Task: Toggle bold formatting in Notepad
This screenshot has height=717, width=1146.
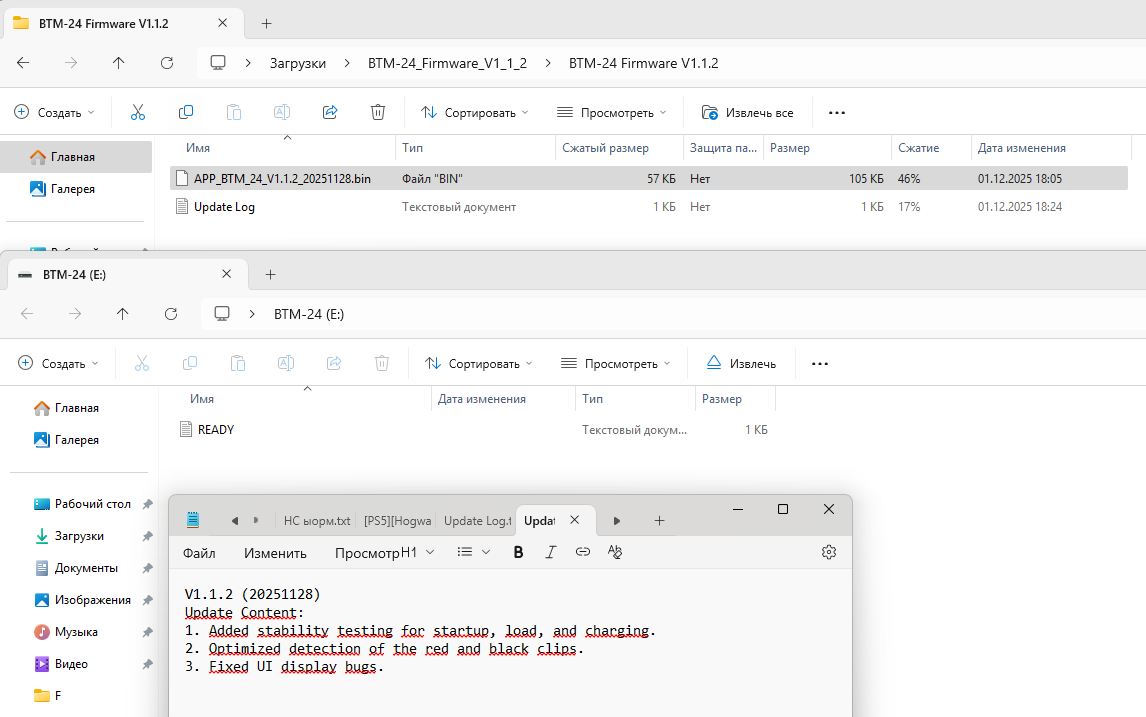Action: coord(518,553)
